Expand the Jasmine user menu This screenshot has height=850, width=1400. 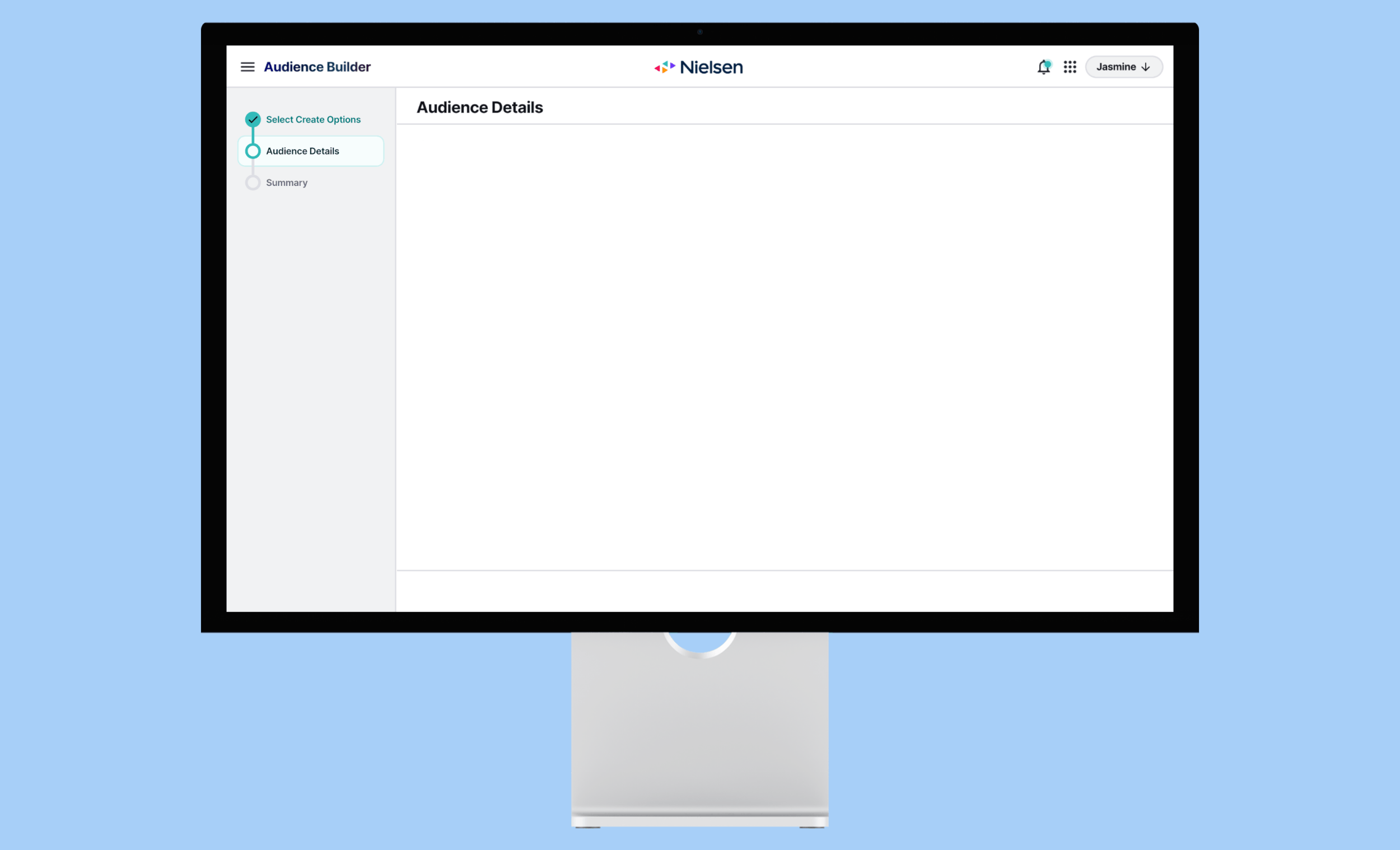(x=1116, y=67)
